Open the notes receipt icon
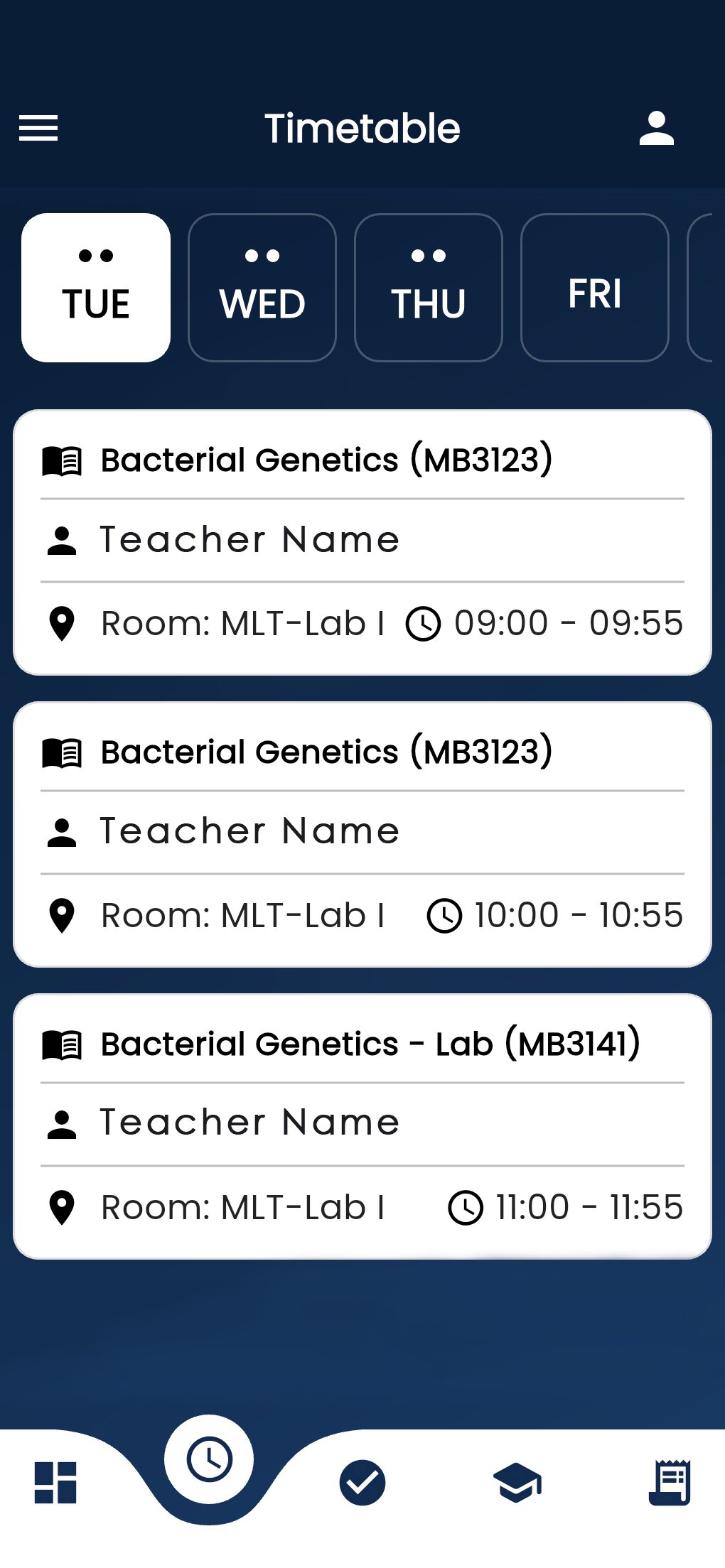Image resolution: width=725 pixels, height=1568 pixels. pyautogui.click(x=670, y=1483)
